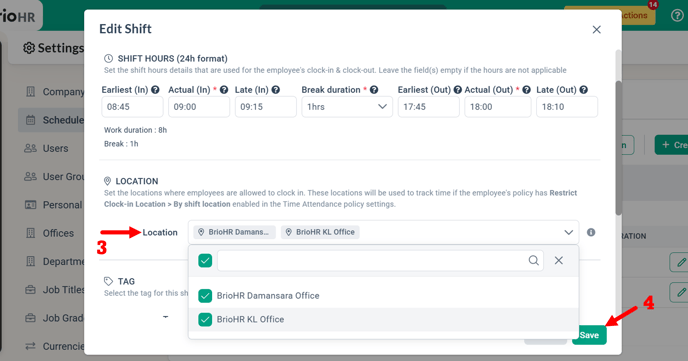688x361 pixels.
Task: Open the Break duration dropdown
Action: click(347, 107)
